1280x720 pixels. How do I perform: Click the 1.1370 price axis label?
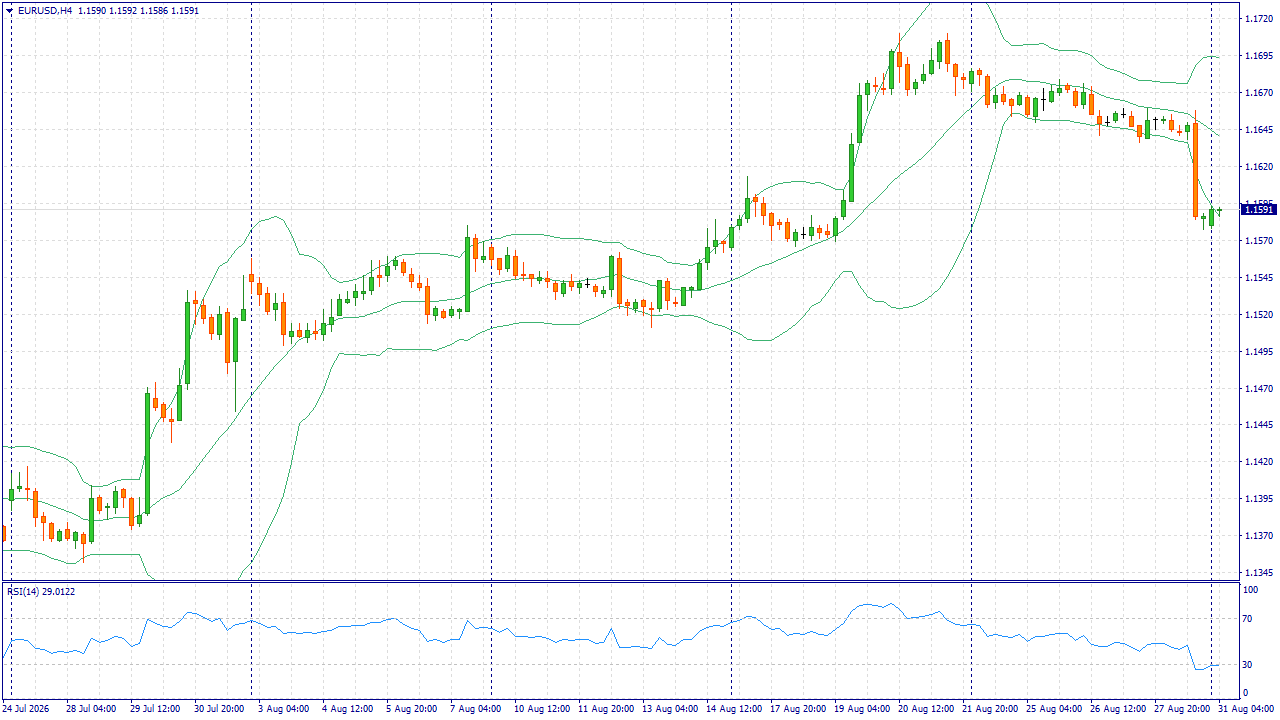(x=1258, y=537)
